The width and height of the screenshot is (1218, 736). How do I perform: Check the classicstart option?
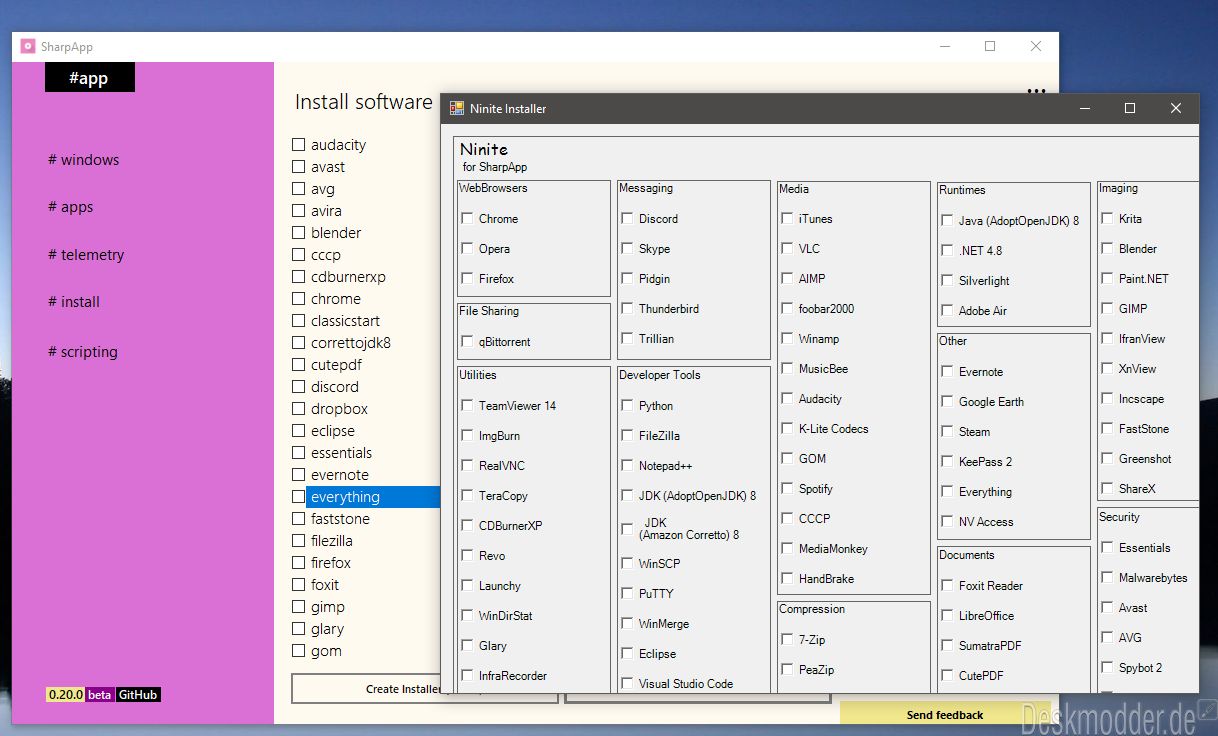(298, 321)
